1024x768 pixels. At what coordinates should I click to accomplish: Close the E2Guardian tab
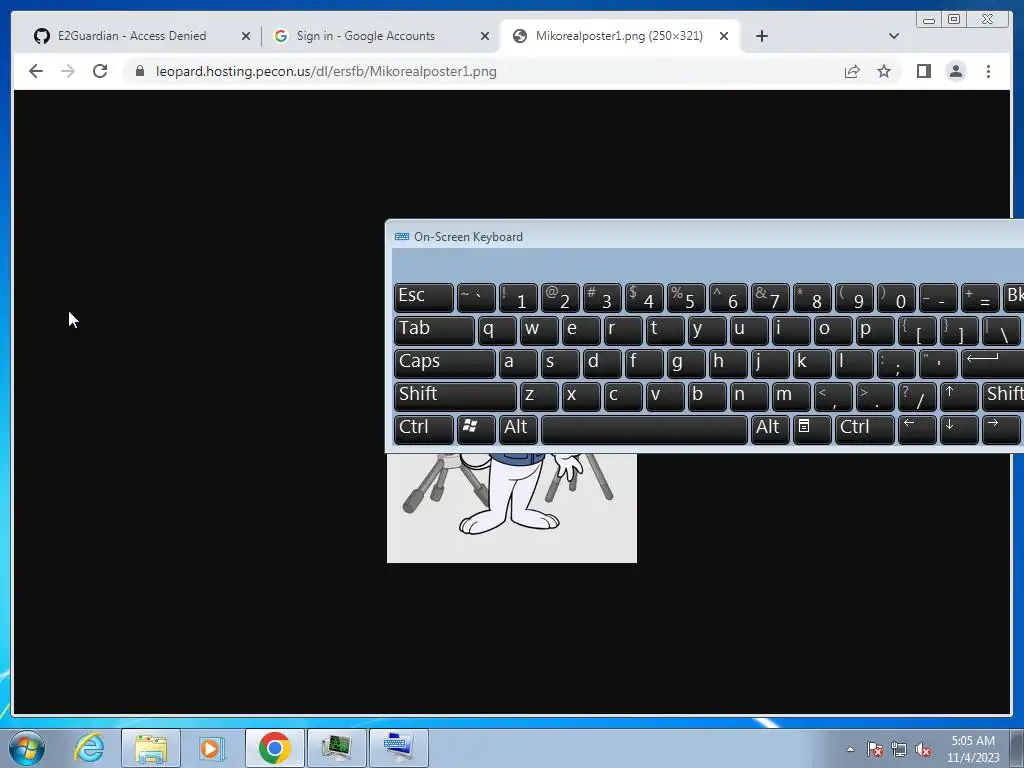pyautogui.click(x=246, y=36)
